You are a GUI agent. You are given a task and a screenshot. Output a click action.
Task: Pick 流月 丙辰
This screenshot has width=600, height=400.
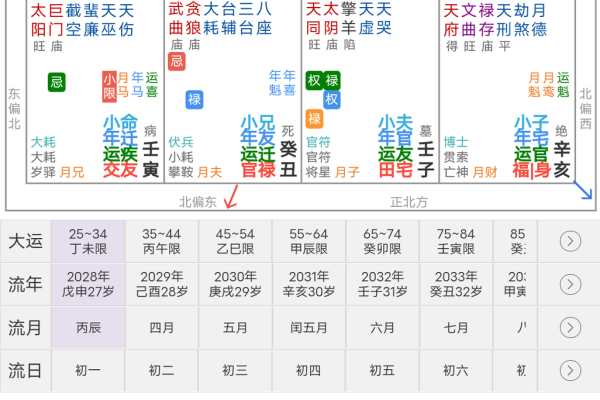pos(88,328)
